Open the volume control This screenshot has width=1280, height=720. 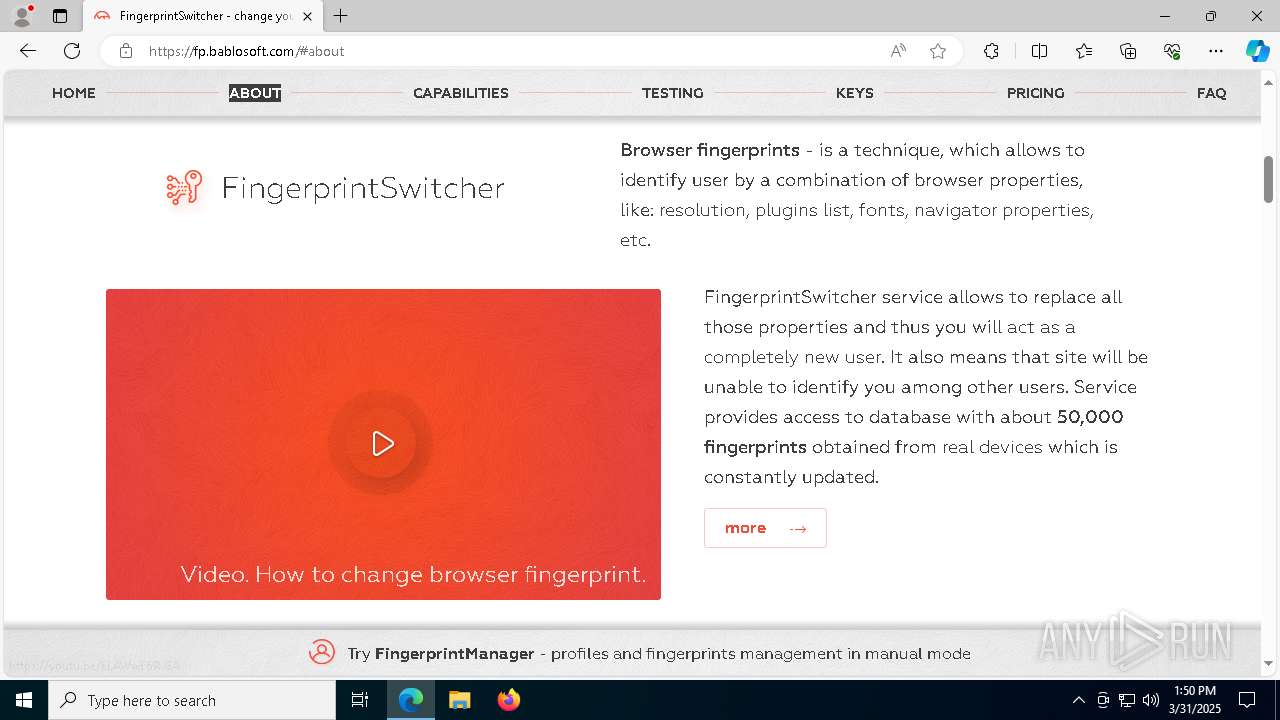(x=1151, y=700)
